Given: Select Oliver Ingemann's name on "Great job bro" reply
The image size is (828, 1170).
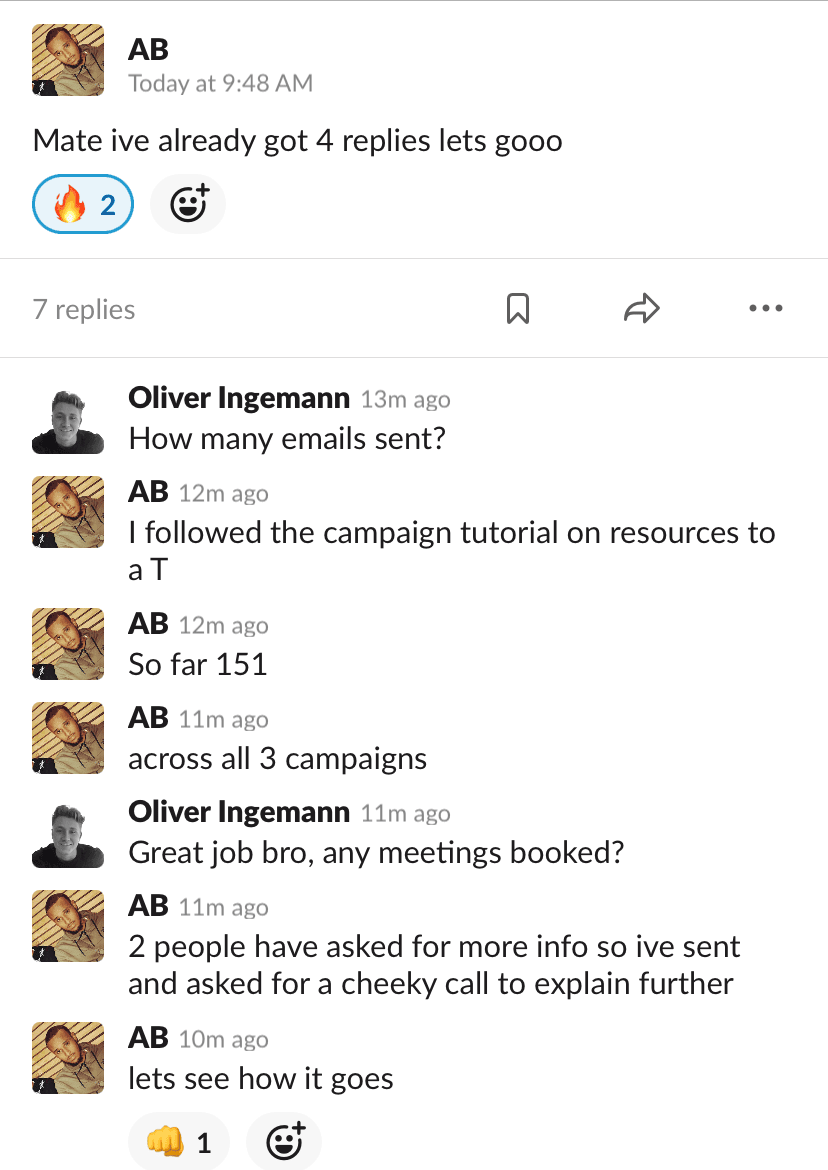Looking at the screenshot, I should (239, 813).
